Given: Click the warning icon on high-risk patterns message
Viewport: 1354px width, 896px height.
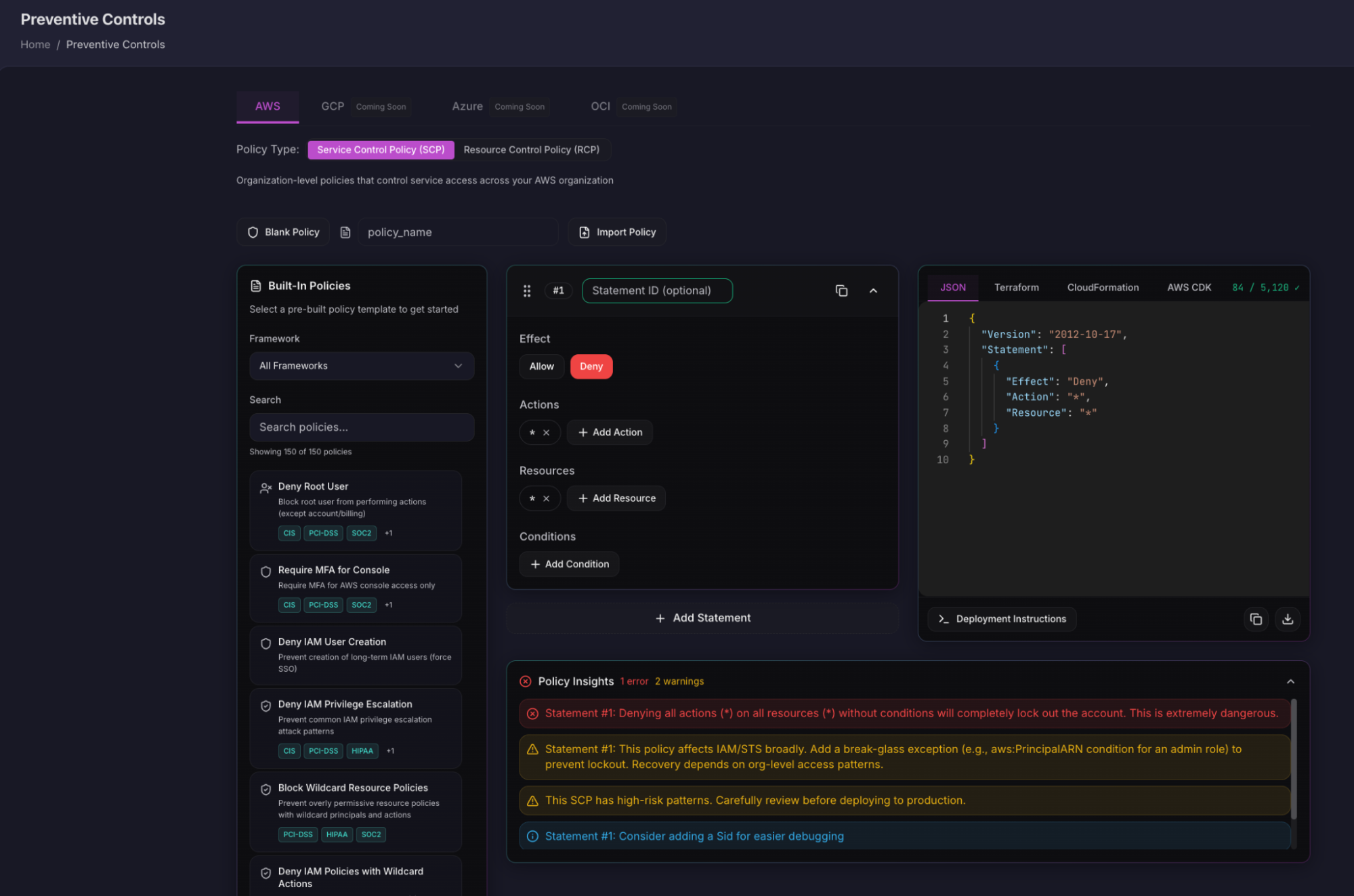Looking at the screenshot, I should tap(533, 801).
